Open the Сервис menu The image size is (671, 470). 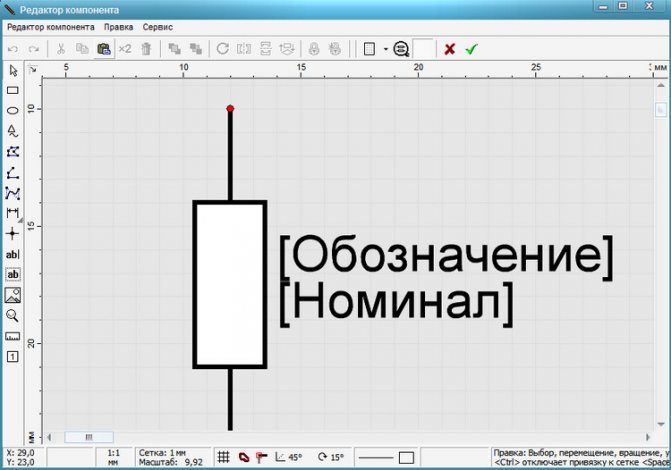[x=157, y=27]
